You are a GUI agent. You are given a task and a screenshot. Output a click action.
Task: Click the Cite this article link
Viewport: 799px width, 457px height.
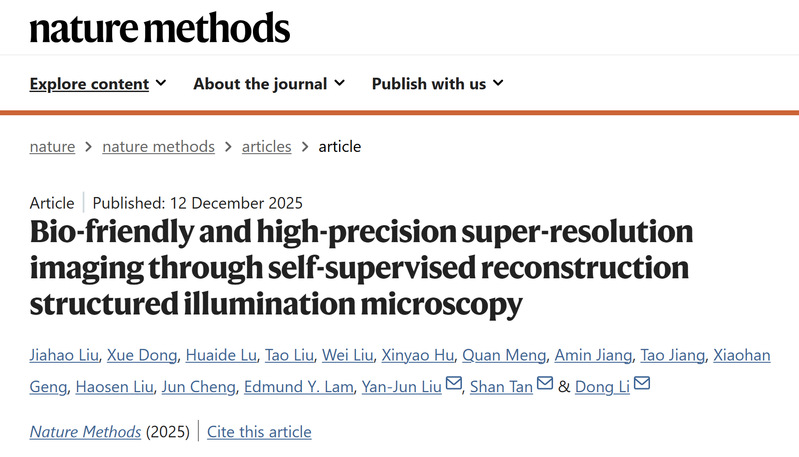click(261, 432)
